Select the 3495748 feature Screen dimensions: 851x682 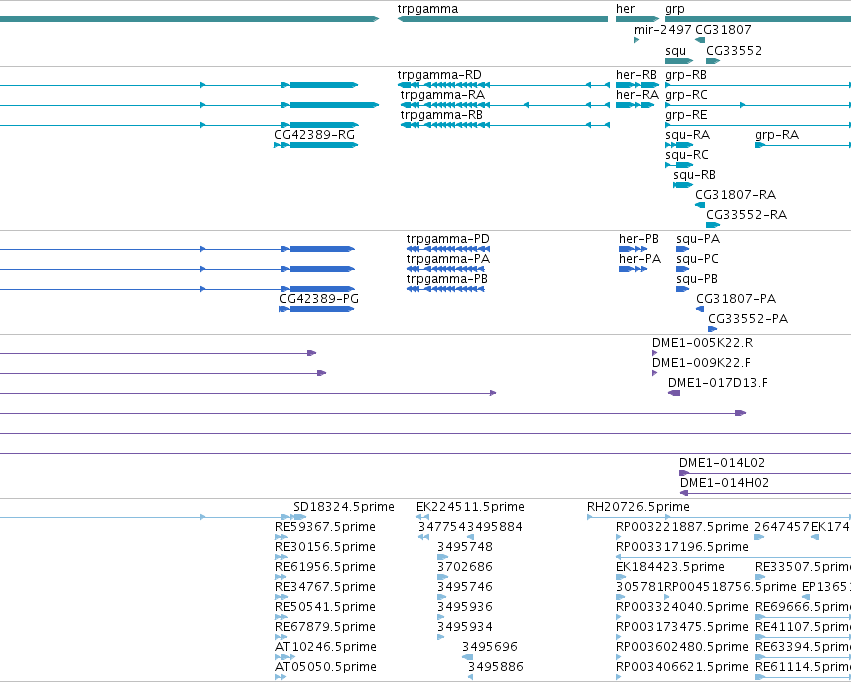pyautogui.click(x=443, y=557)
